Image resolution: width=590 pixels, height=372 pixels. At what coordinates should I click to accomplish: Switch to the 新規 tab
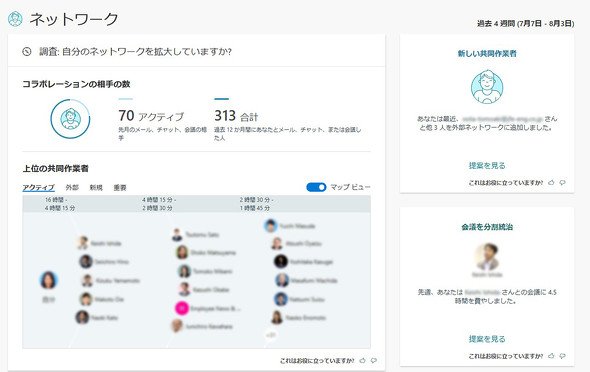(x=96, y=187)
